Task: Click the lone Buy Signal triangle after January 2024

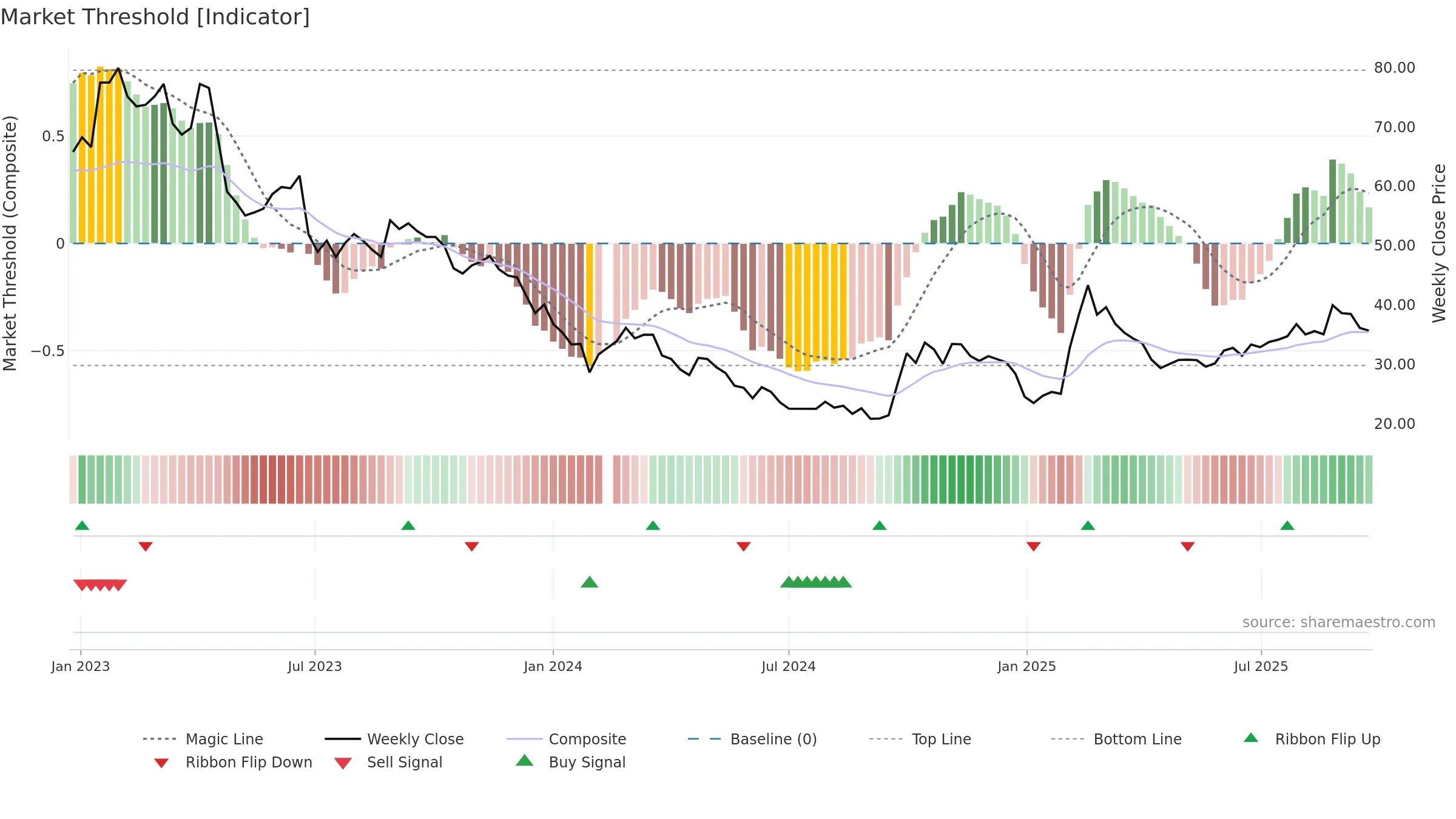Action: coord(590,582)
